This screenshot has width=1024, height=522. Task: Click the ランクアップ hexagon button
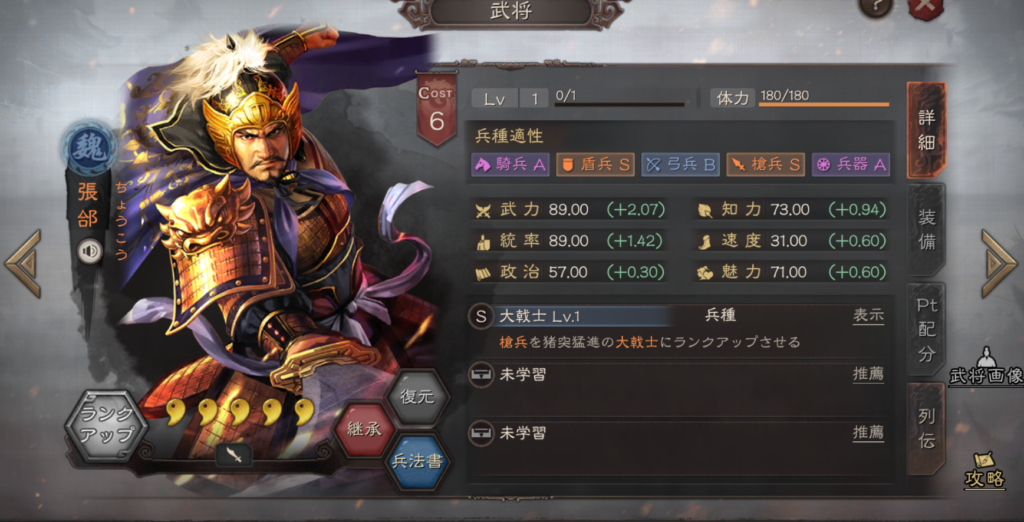pos(106,425)
